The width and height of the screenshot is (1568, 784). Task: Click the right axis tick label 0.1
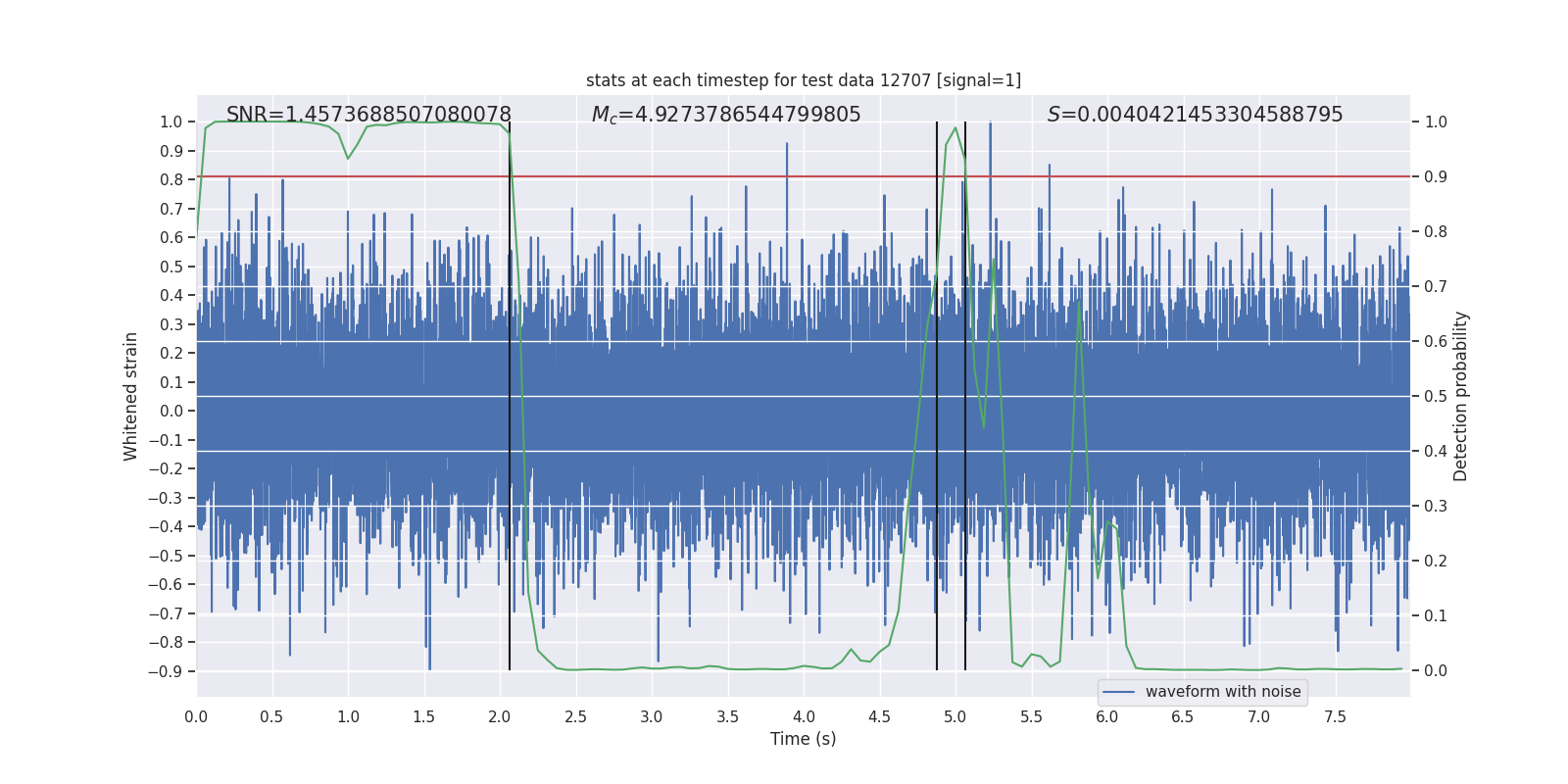tap(1436, 616)
